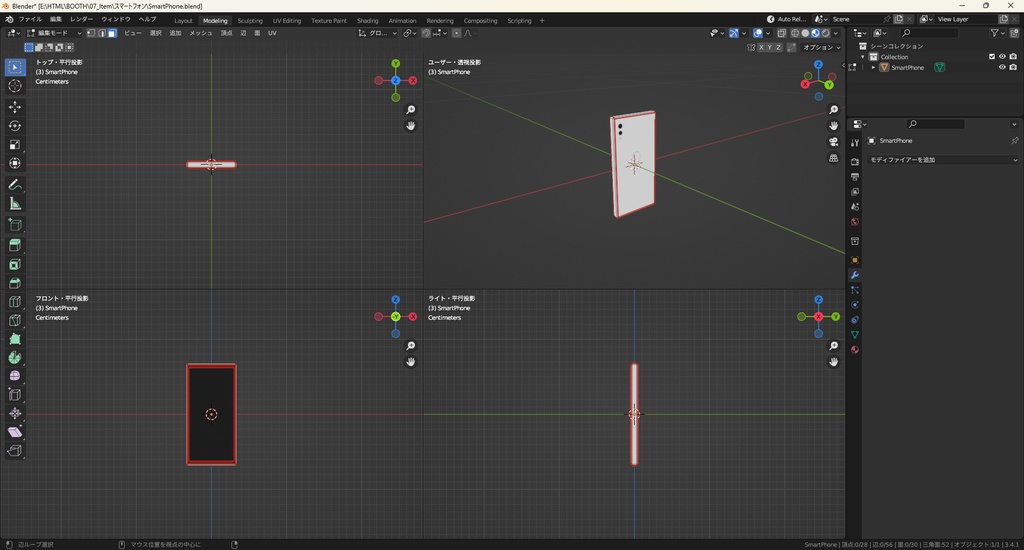Expand the SmartPhone tree item in the outliner
This screenshot has height=550, width=1024.
point(874,68)
